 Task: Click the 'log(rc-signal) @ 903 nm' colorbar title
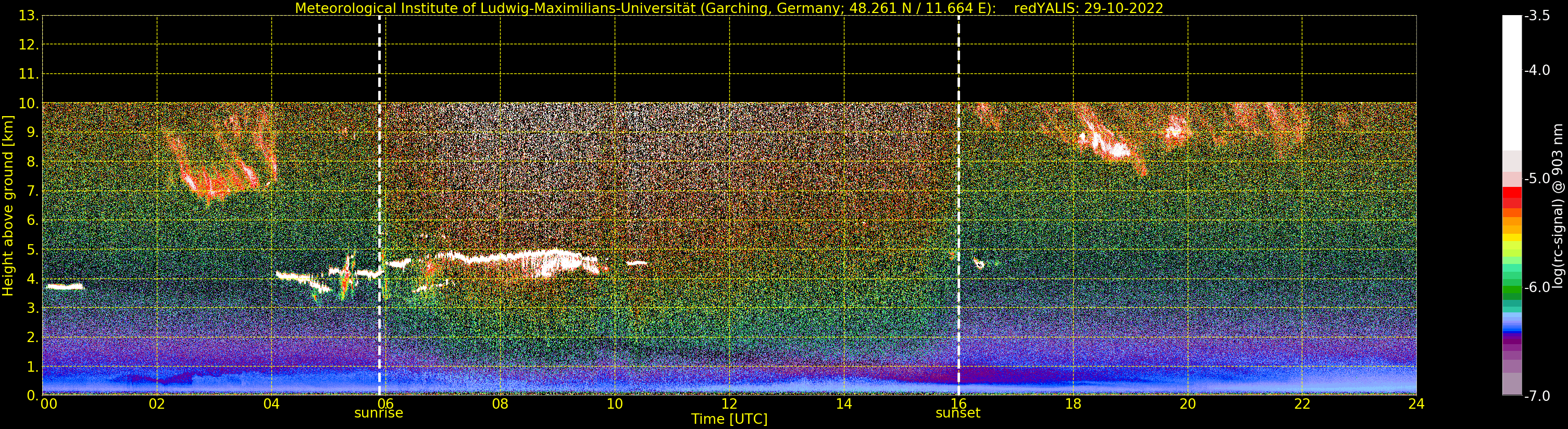[1558, 206]
